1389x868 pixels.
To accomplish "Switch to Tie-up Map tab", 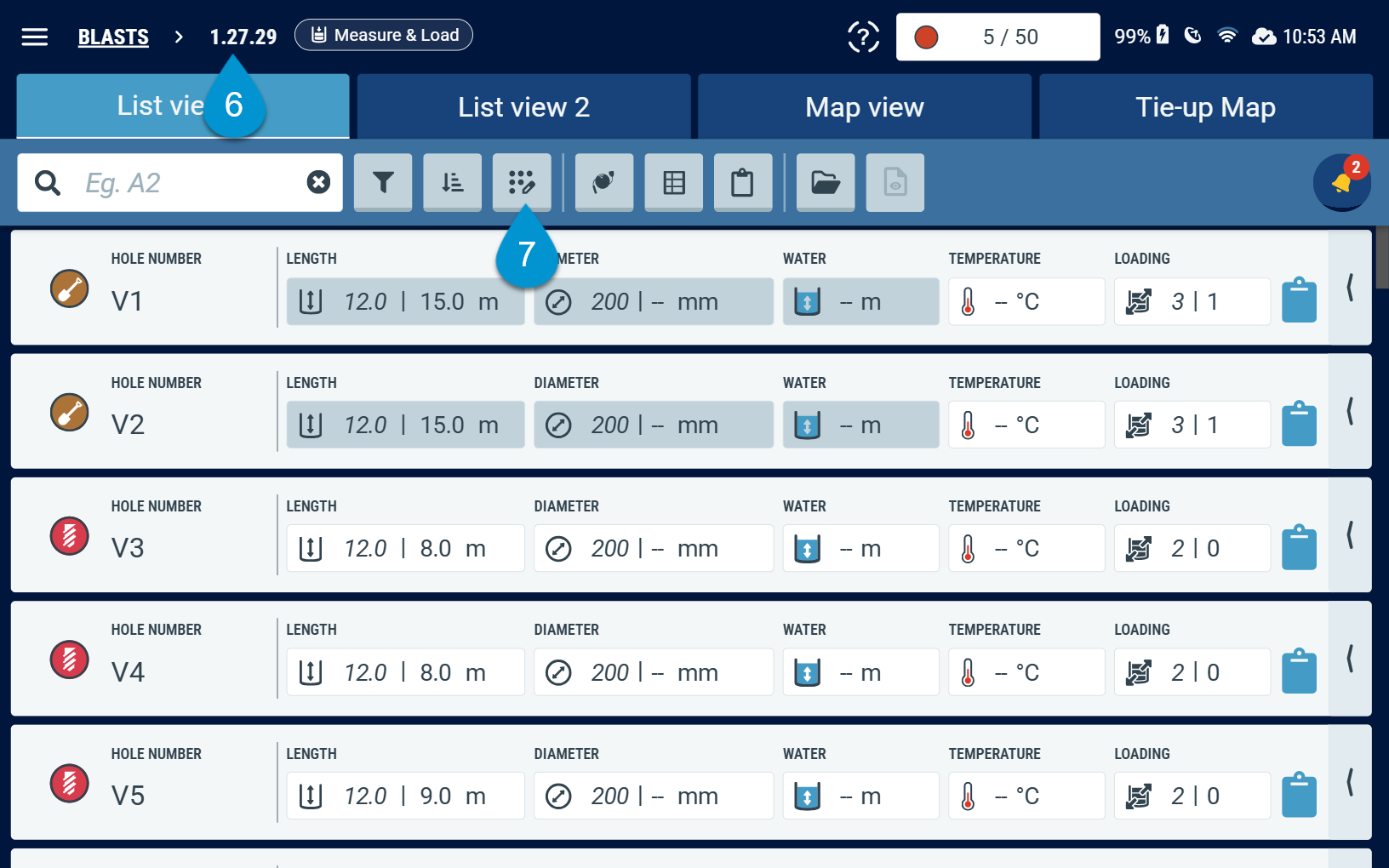I will [x=1205, y=106].
